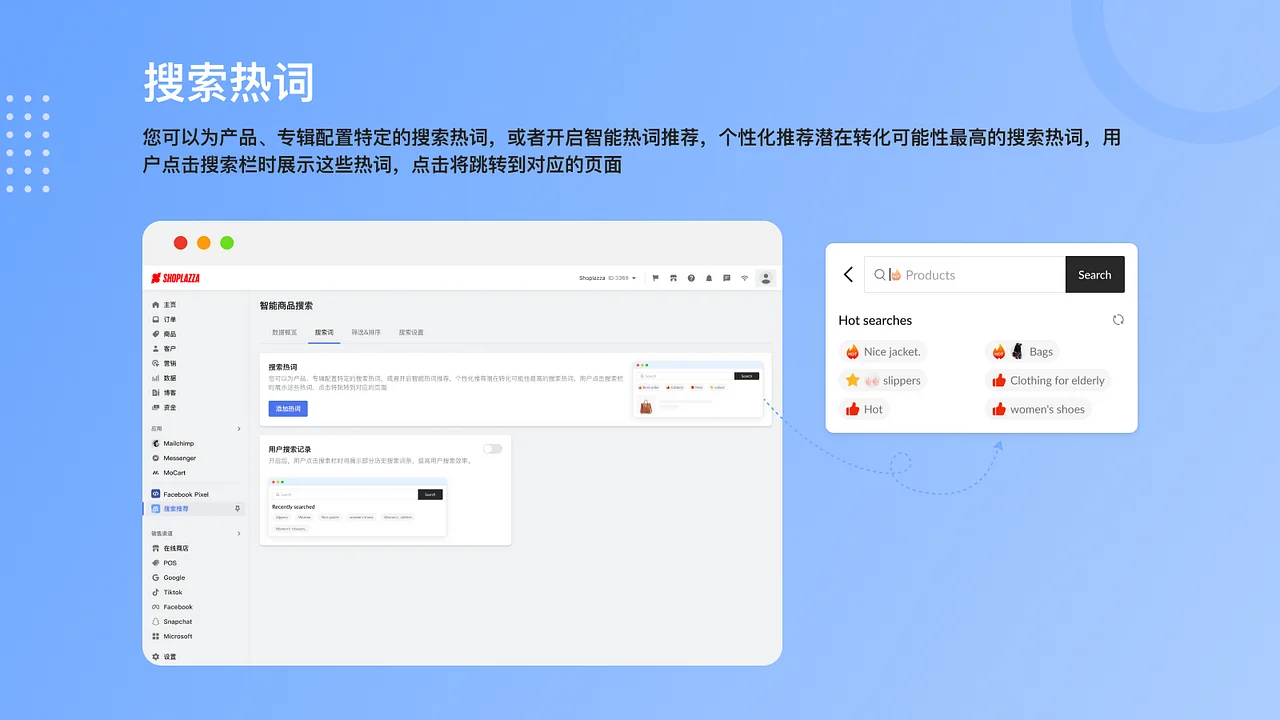The width and height of the screenshot is (1280, 720).
Task: Enable the 用户搜索记录 toggle switch
Action: click(x=492, y=449)
